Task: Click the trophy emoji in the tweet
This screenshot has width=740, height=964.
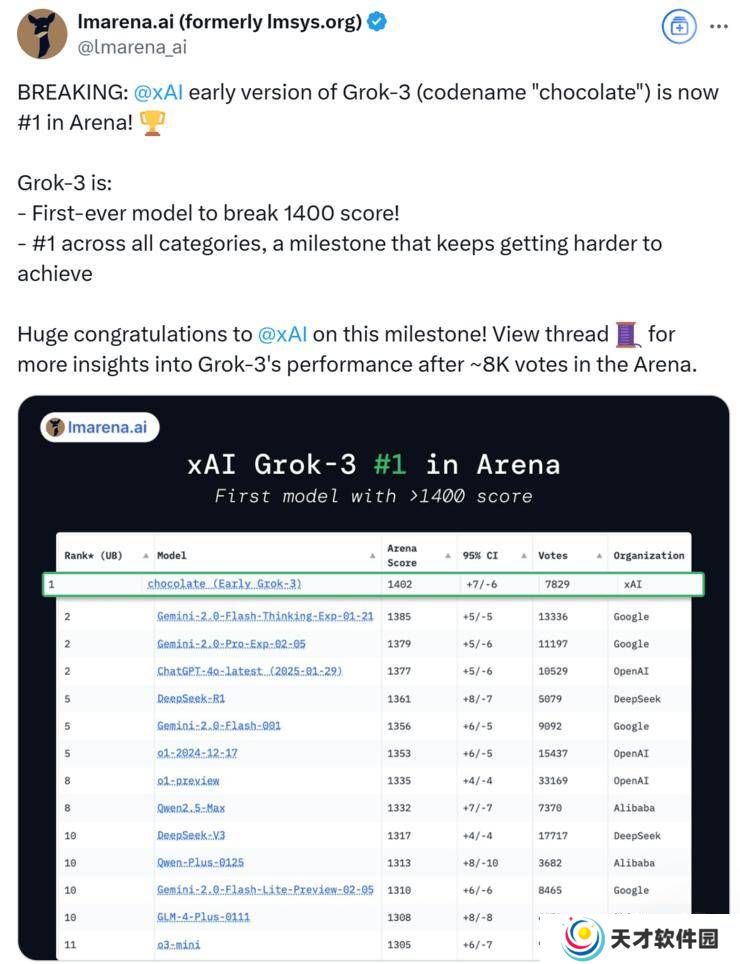Action: coord(152,122)
